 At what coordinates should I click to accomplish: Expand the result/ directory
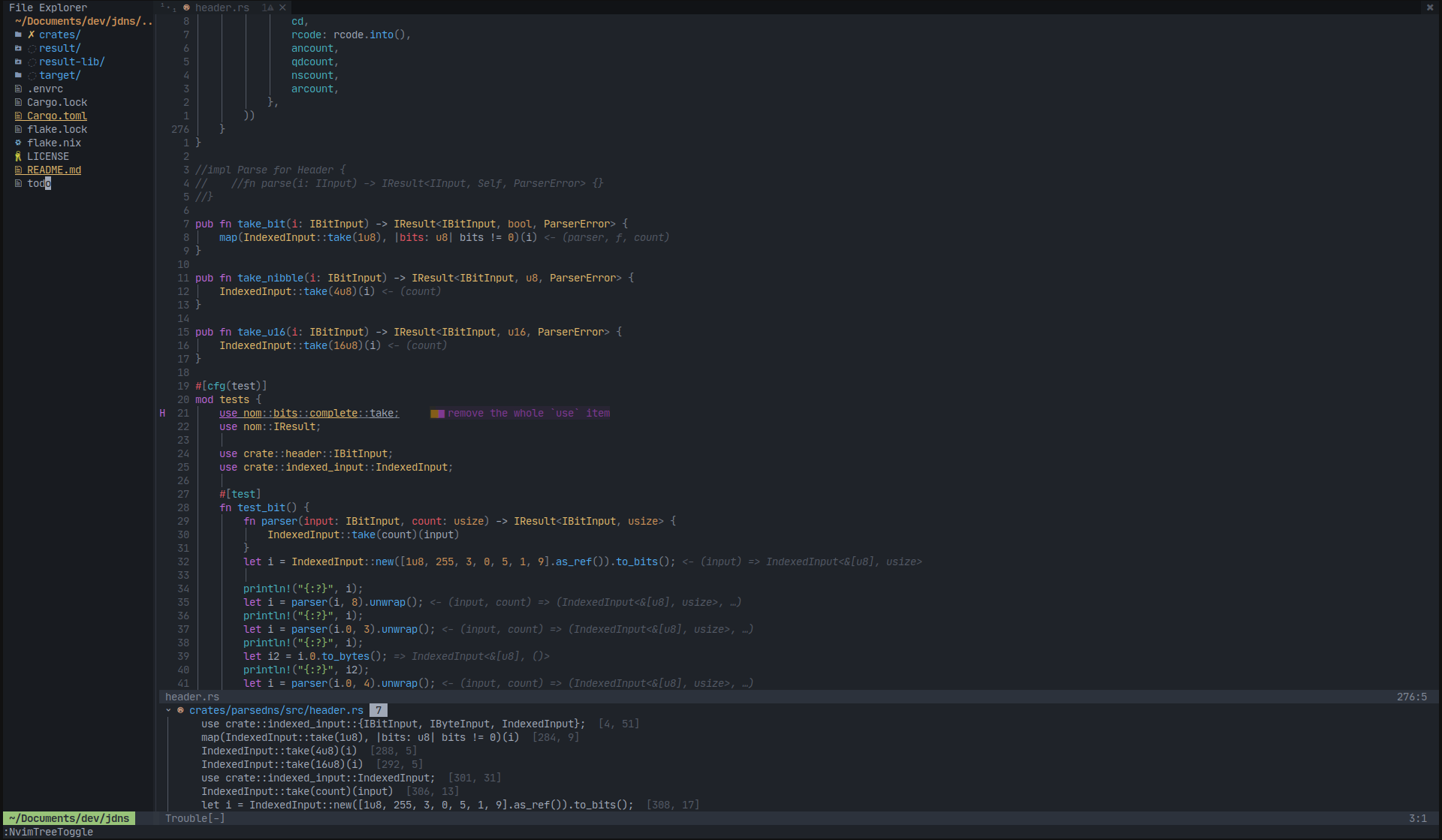[59, 48]
